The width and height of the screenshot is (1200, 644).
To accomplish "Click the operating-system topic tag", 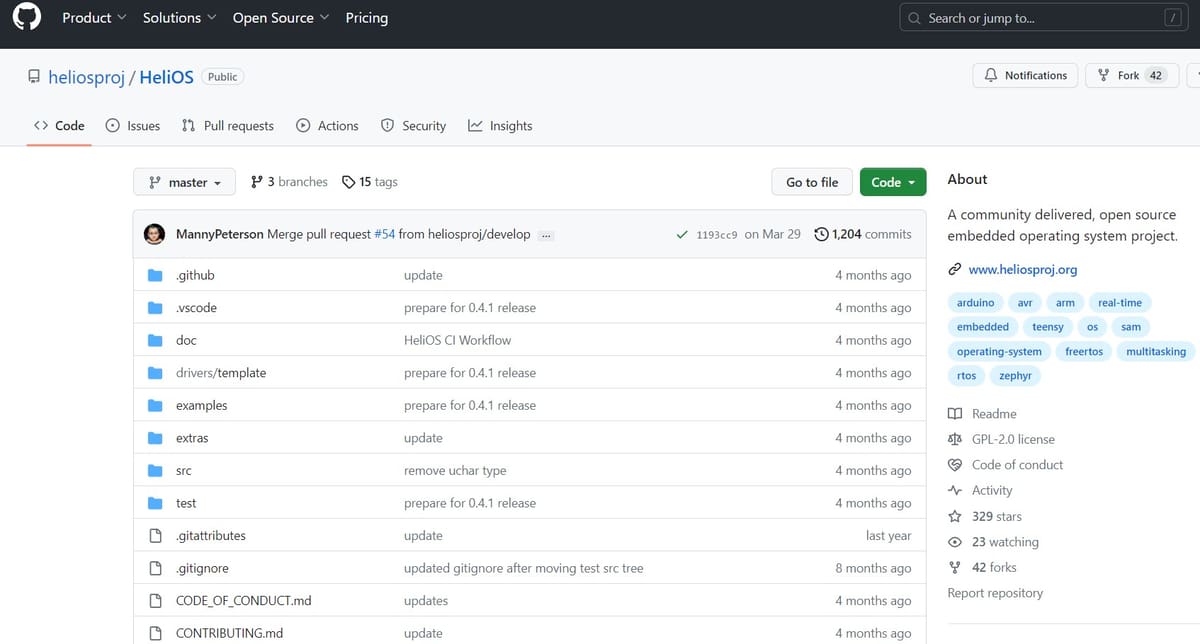I will click(999, 351).
